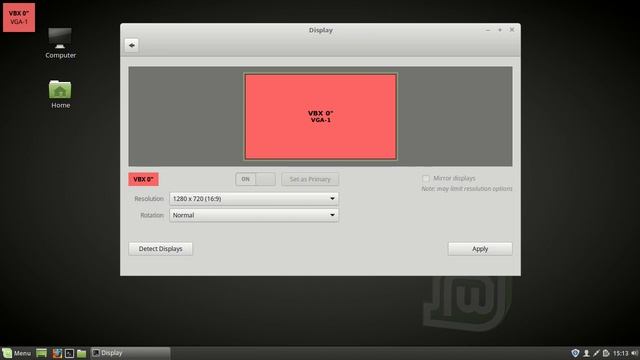The image size is (640, 360).
Task: Open the clock showing 15:13
Action: click(x=620, y=353)
